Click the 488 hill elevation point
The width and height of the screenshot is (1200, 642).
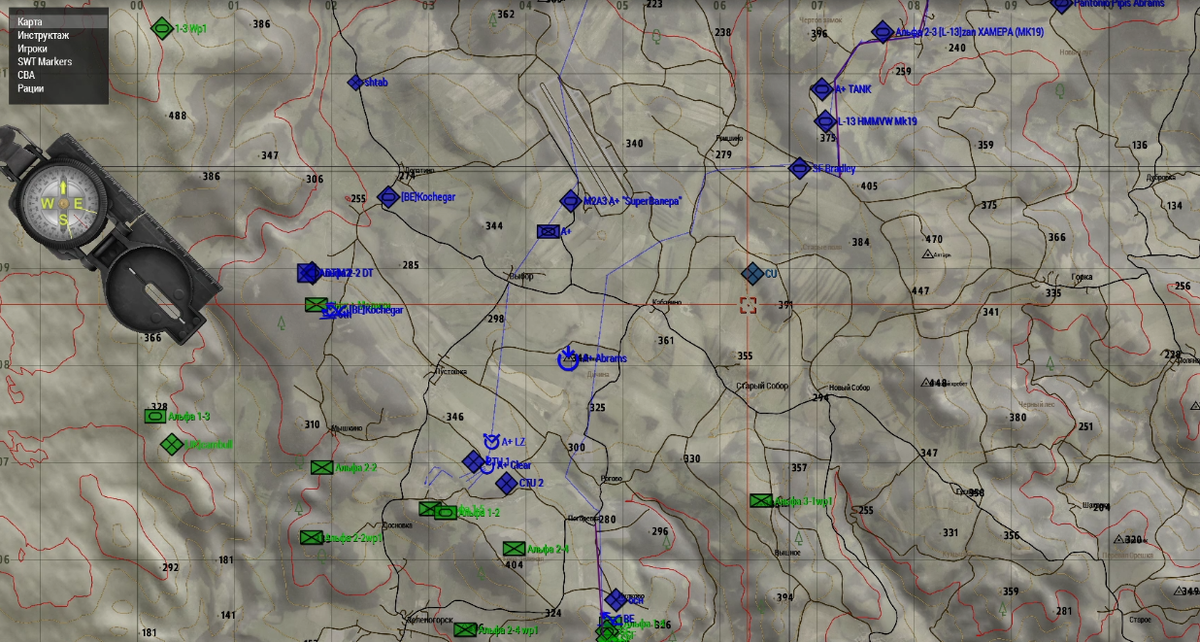pyautogui.click(x=178, y=116)
